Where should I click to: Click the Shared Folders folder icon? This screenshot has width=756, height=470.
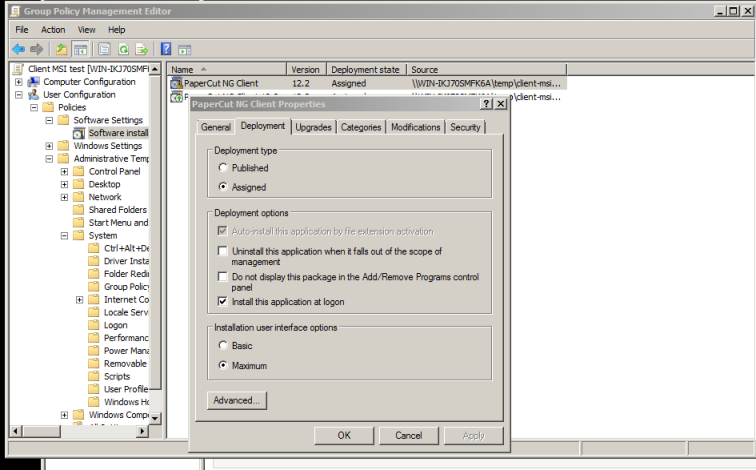pyautogui.click(x=79, y=210)
